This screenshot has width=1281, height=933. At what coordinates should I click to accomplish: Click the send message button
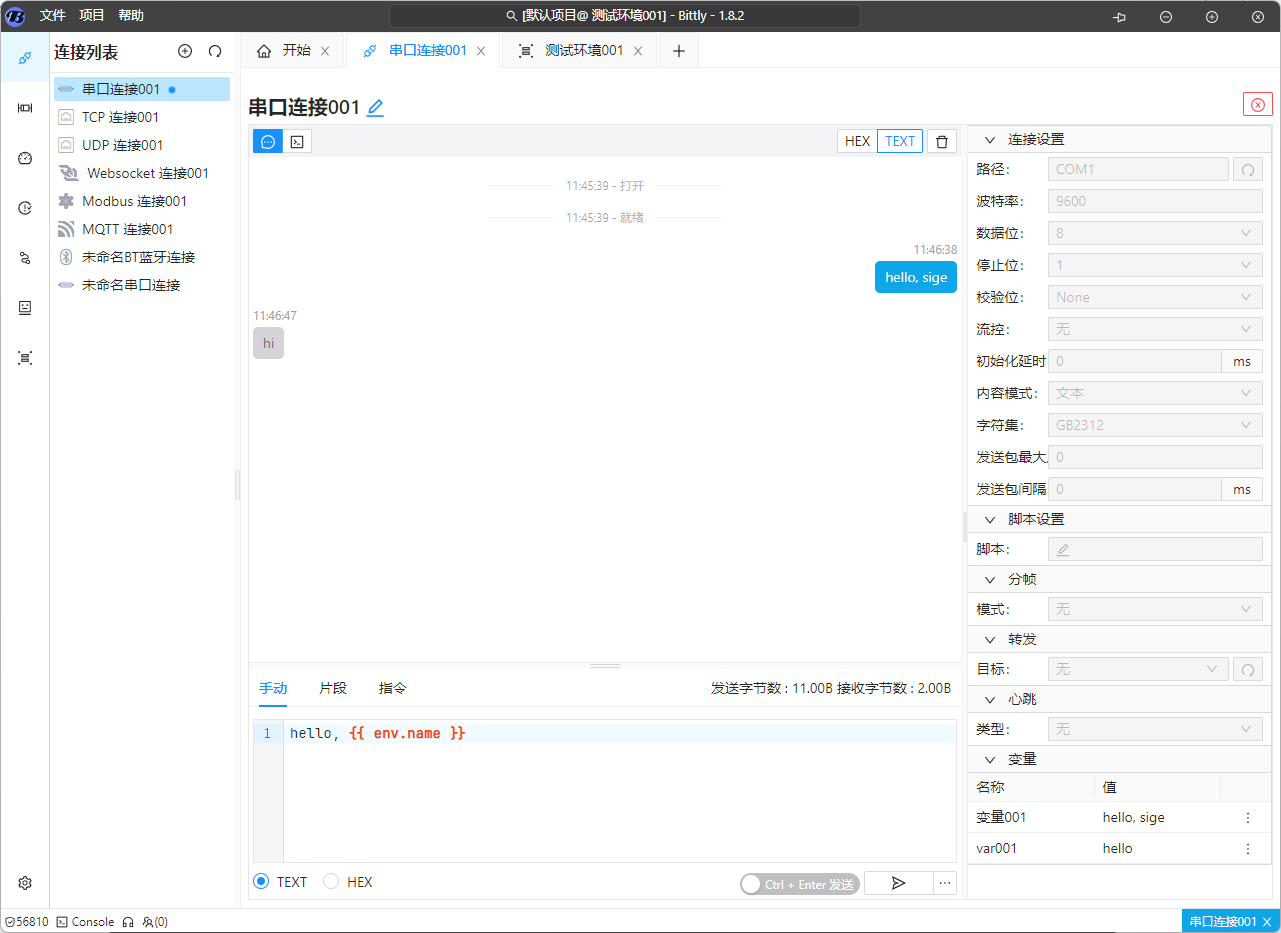pos(897,883)
